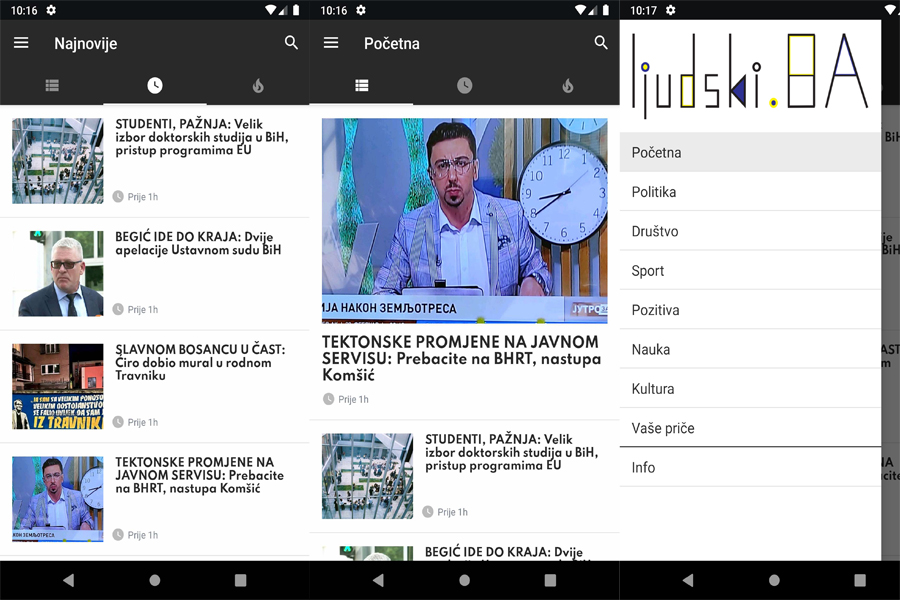Open the 'Pozitiva' section in the drawer

pyautogui.click(x=750, y=310)
